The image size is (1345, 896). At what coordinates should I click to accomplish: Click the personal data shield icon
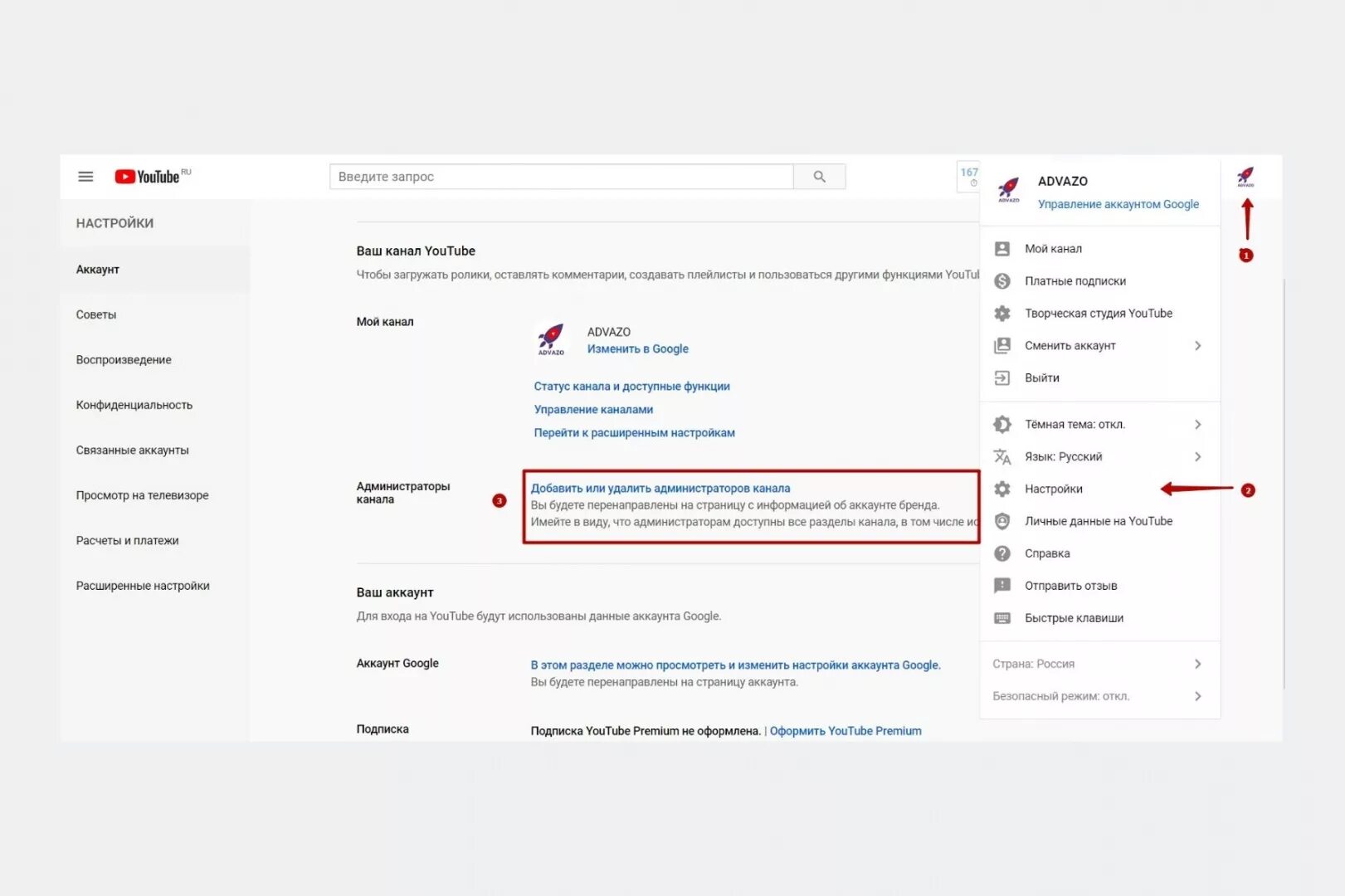(1002, 522)
